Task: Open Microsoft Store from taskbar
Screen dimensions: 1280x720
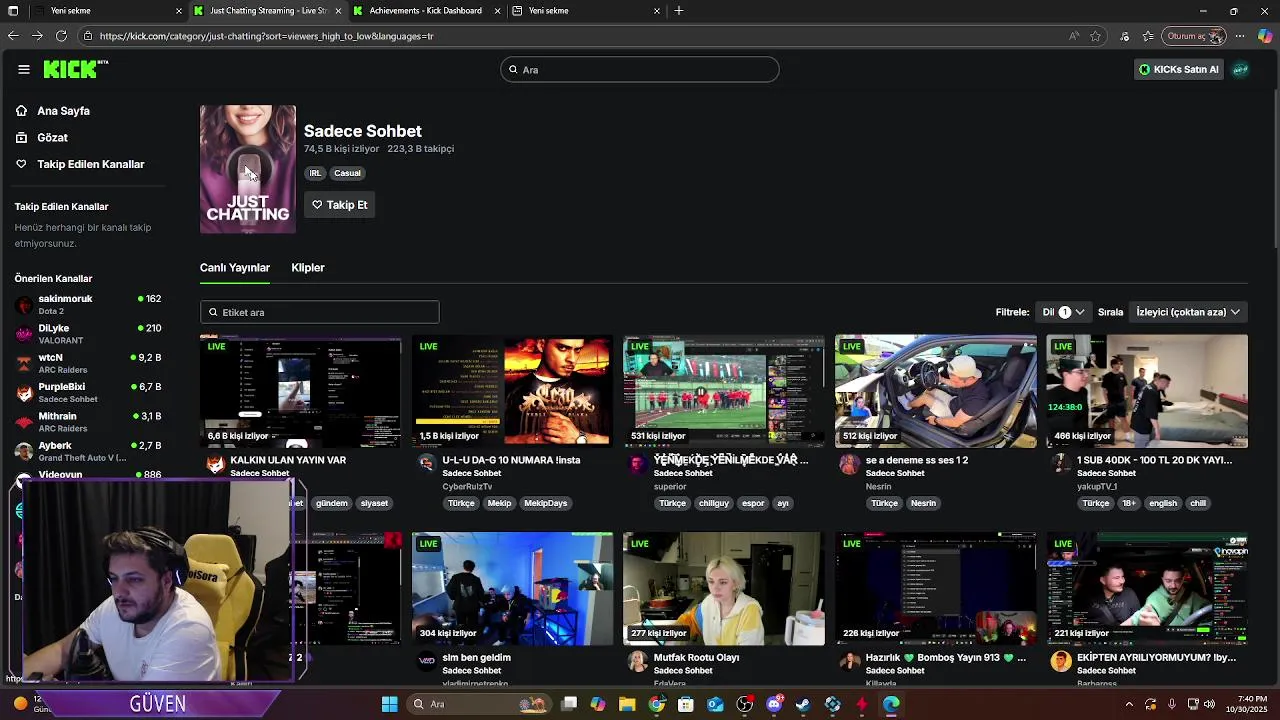Action: coord(686,704)
